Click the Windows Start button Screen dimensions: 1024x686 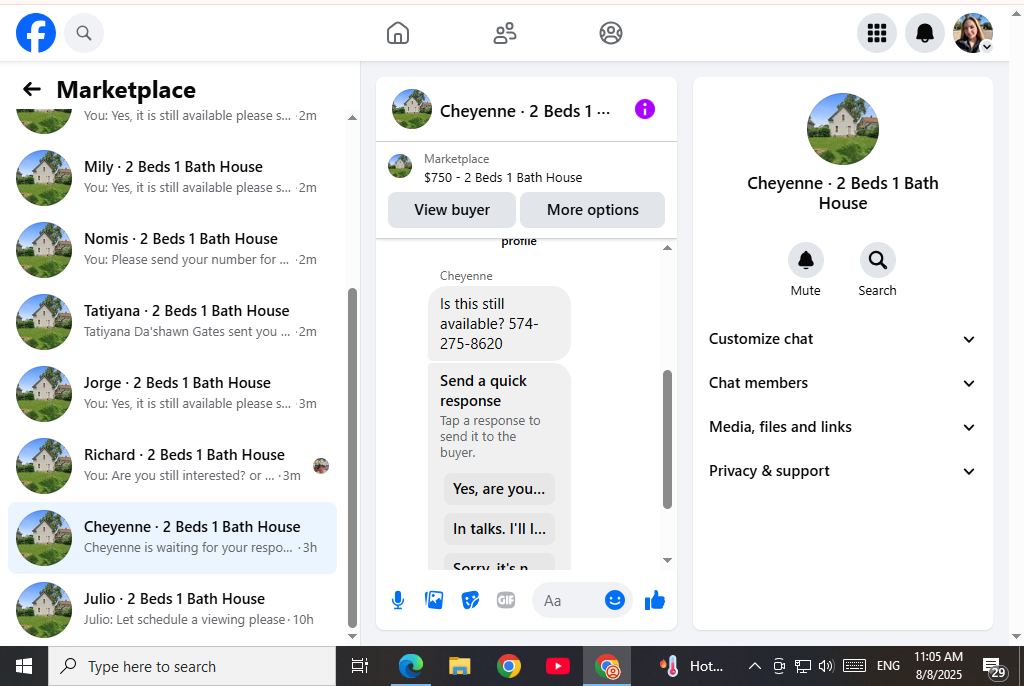(x=24, y=666)
